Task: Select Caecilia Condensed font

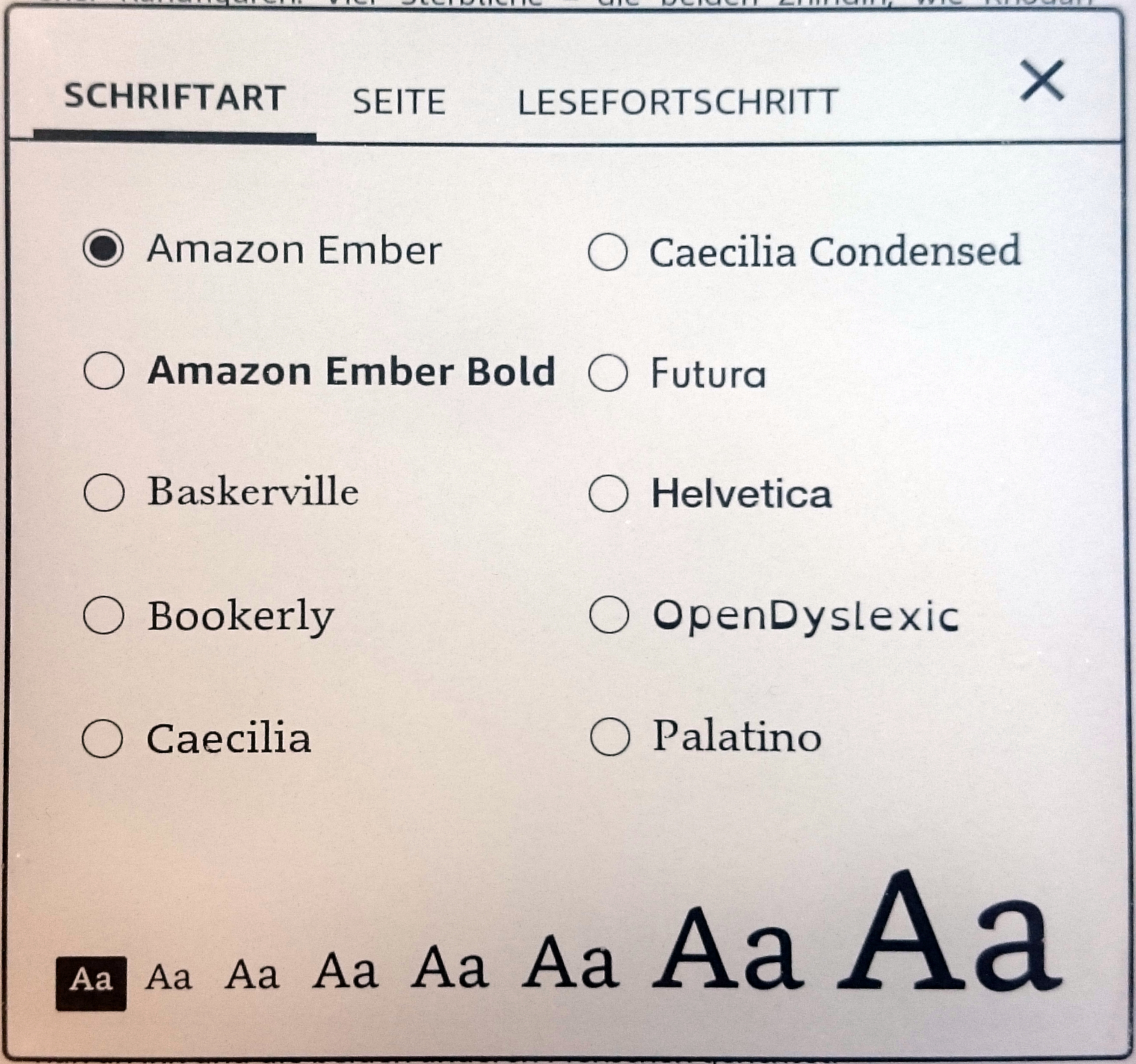Action: (607, 251)
